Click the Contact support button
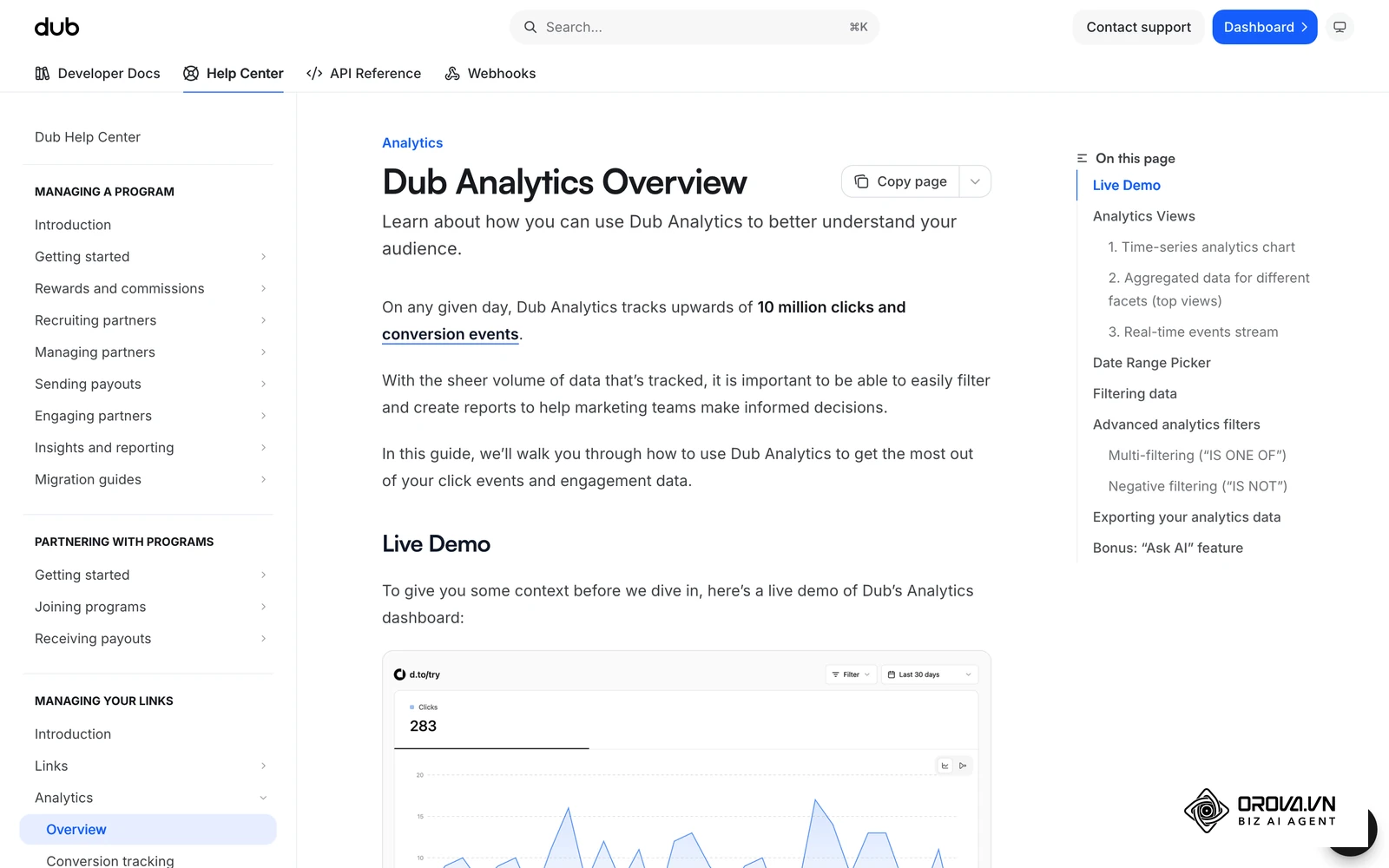 click(1138, 27)
